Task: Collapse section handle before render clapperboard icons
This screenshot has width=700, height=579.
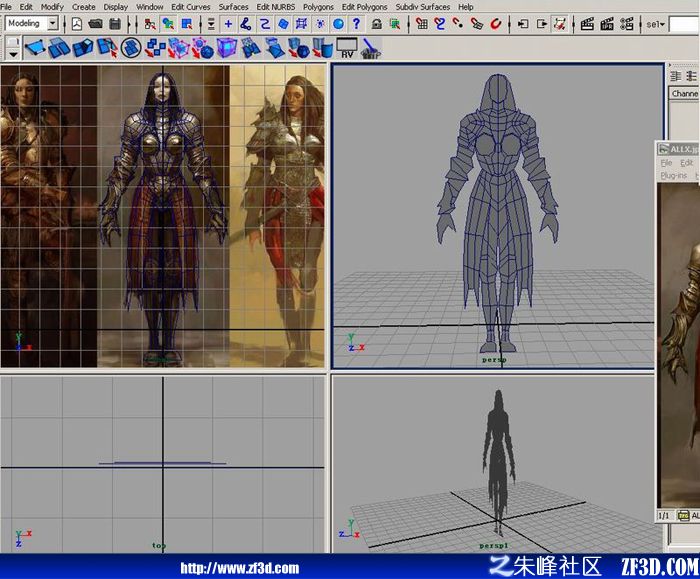Action: coord(574,24)
